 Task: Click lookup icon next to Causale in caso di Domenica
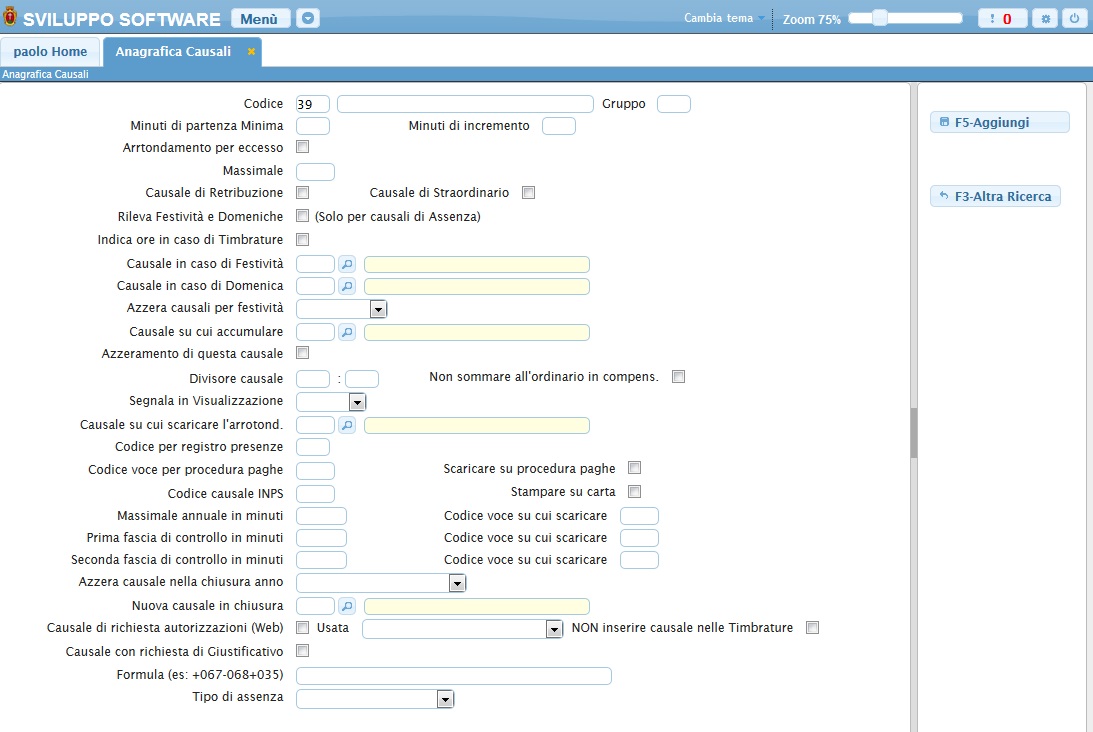click(x=346, y=286)
